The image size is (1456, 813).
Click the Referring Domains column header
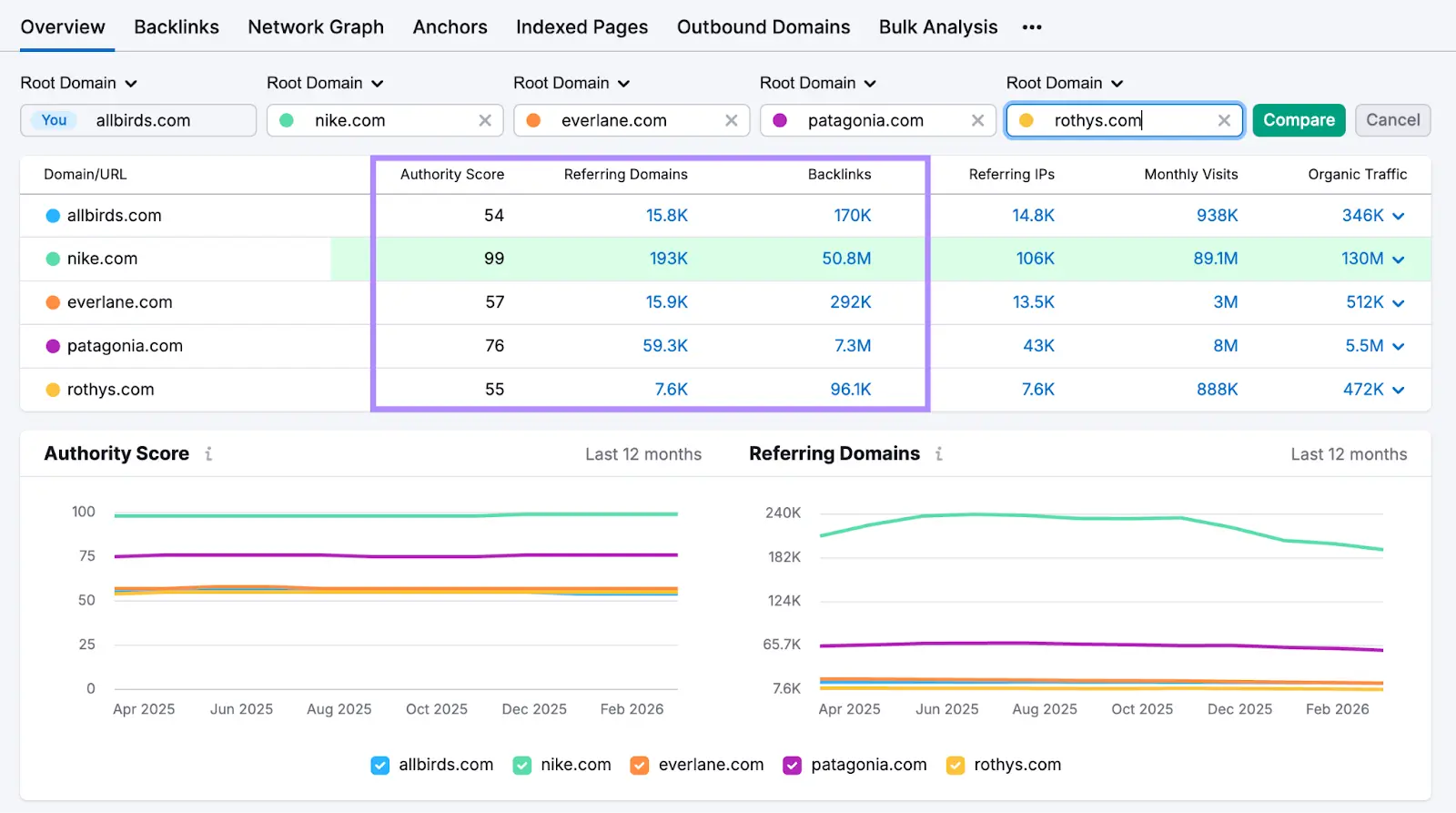coord(626,174)
